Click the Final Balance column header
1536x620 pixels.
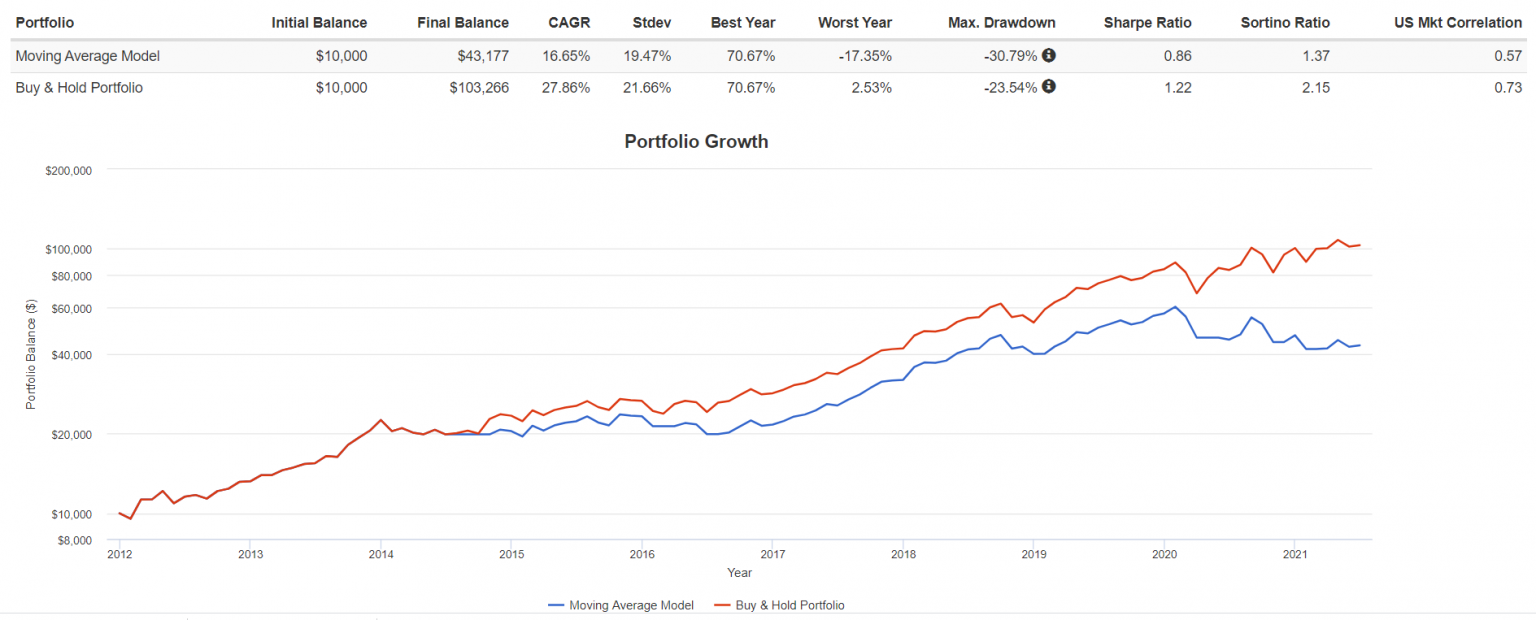tap(462, 22)
